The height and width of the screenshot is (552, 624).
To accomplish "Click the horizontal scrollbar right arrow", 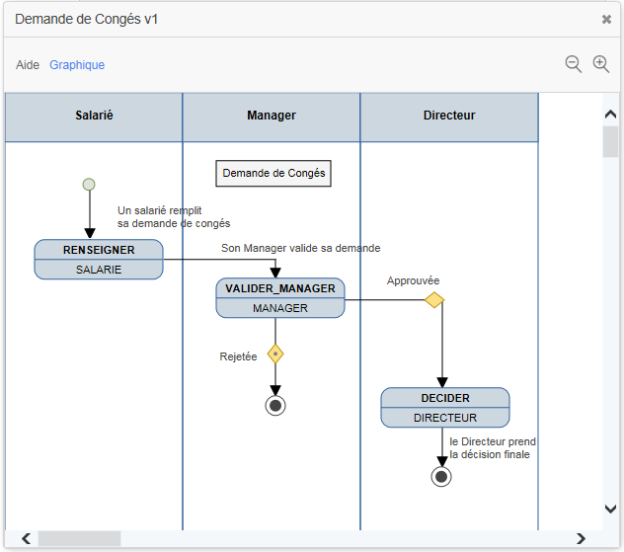I will coord(581,539).
